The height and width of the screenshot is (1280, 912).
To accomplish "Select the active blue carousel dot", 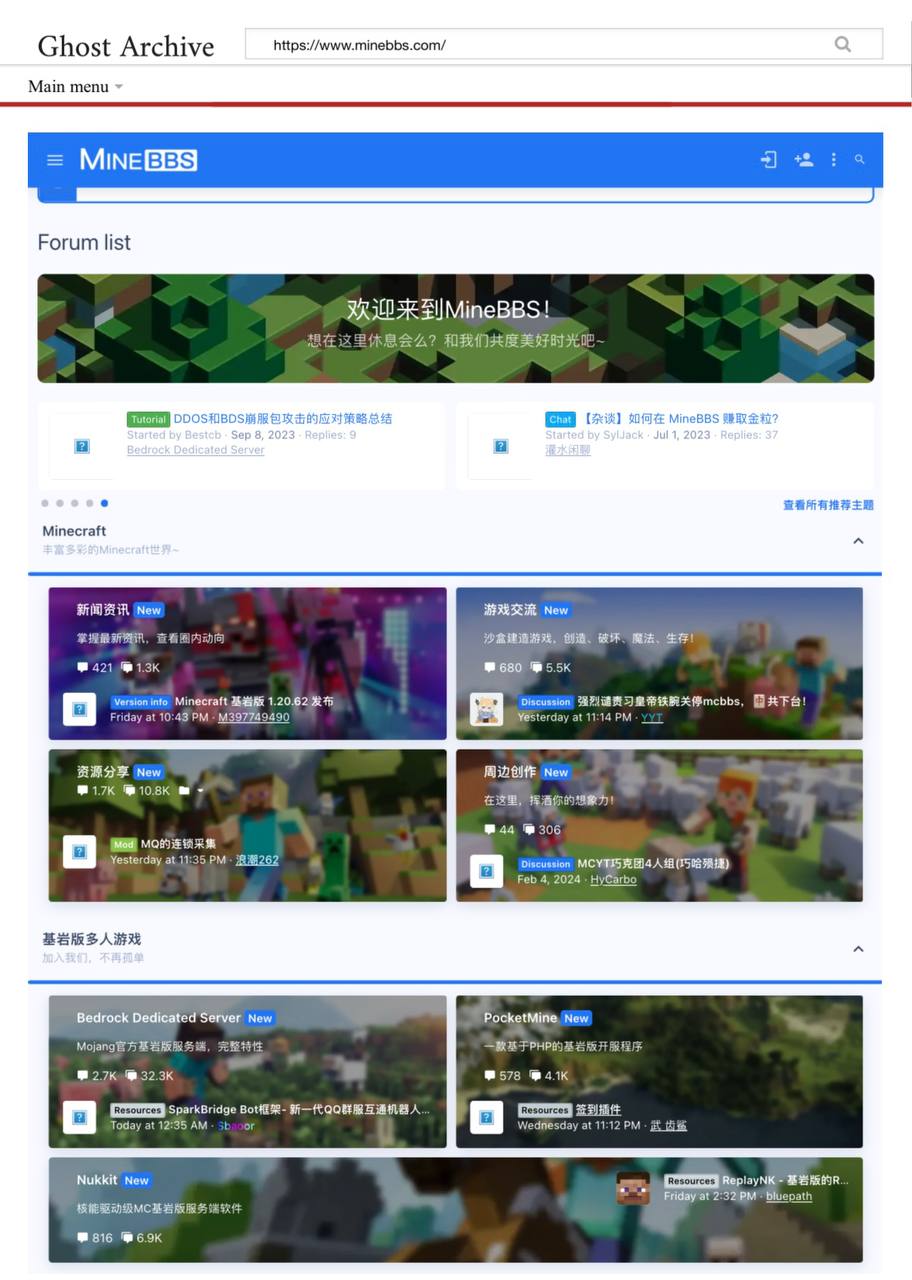I will pos(104,503).
